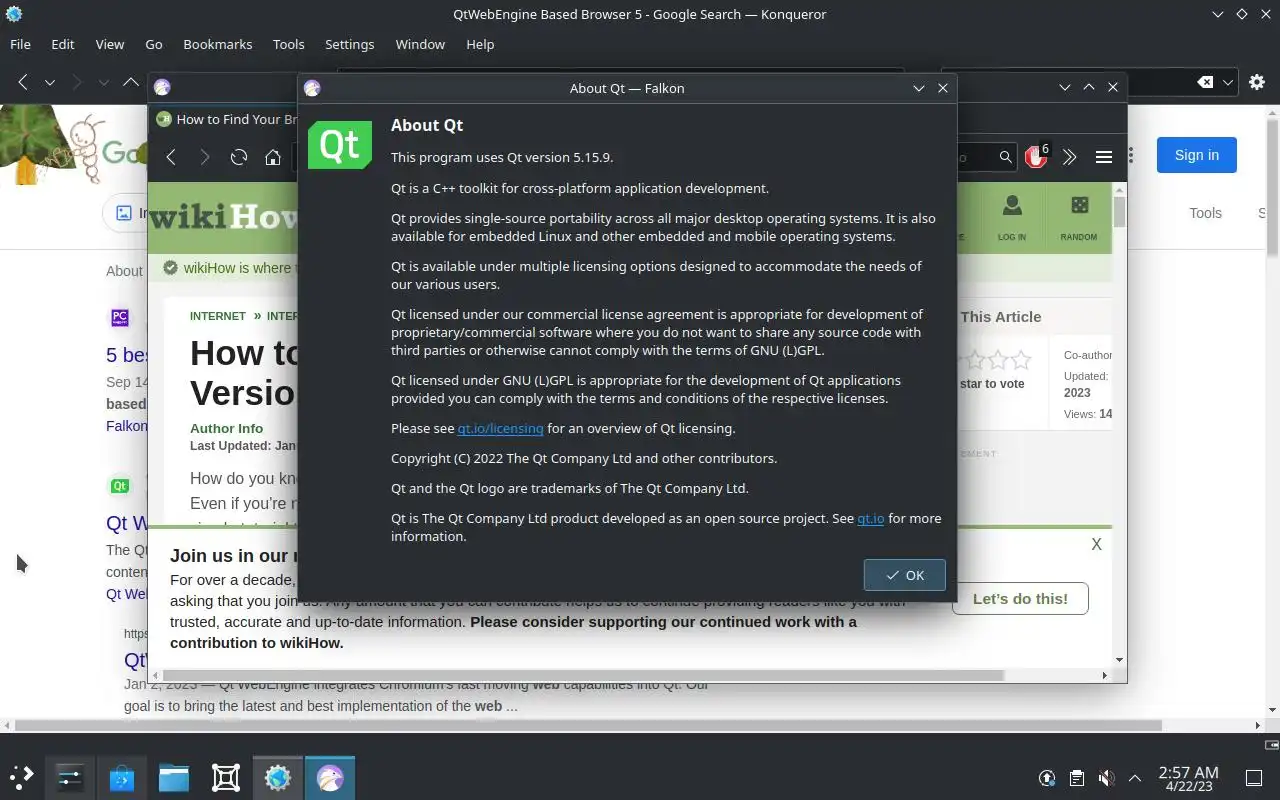Expand Falkon toolbar overflow chevrons
This screenshot has height=800, width=1280.
click(1069, 157)
